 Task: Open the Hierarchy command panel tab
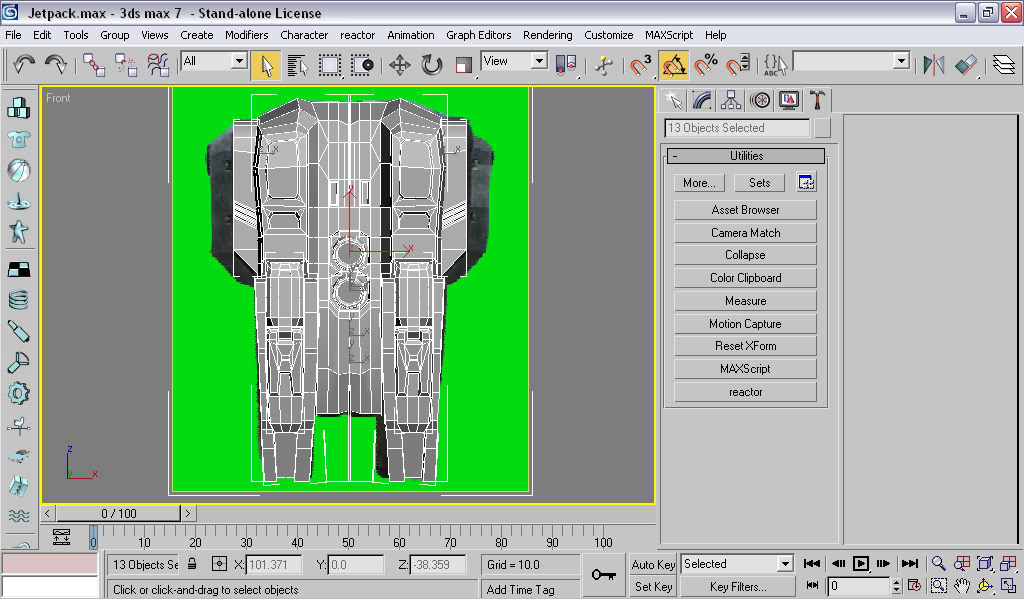(731, 100)
